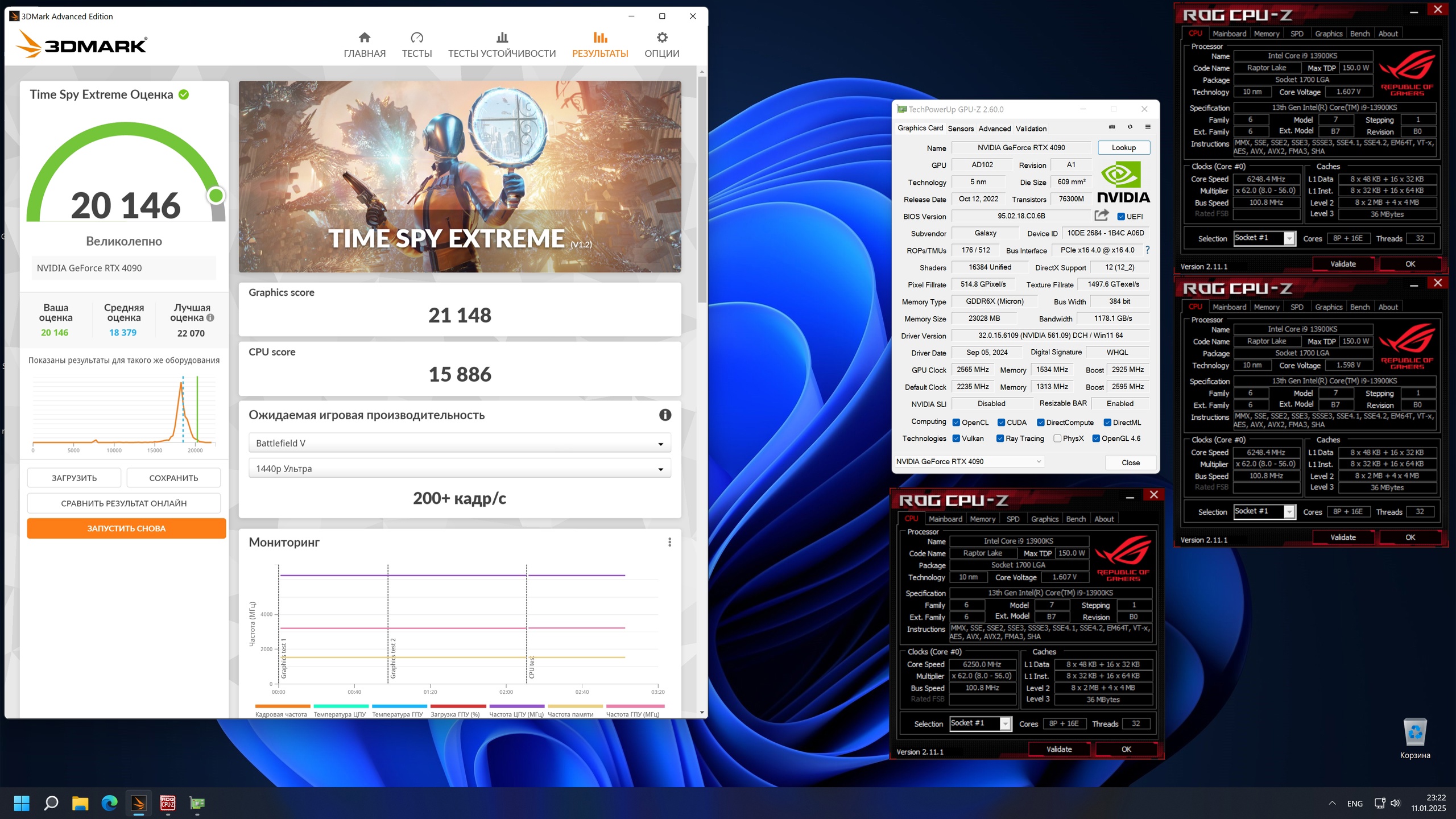The width and height of the screenshot is (1456, 819).
Task: Click ENG language indicator in taskbar
Action: [x=1355, y=804]
